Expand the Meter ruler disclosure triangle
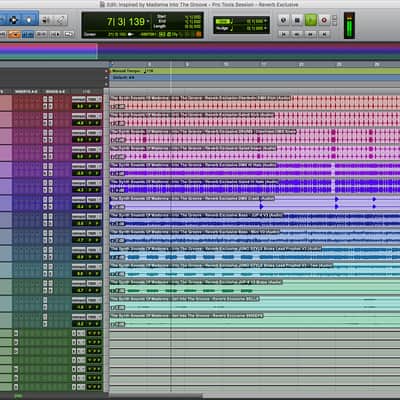Image resolution: width=400 pixels, height=400 pixels. coord(107,78)
